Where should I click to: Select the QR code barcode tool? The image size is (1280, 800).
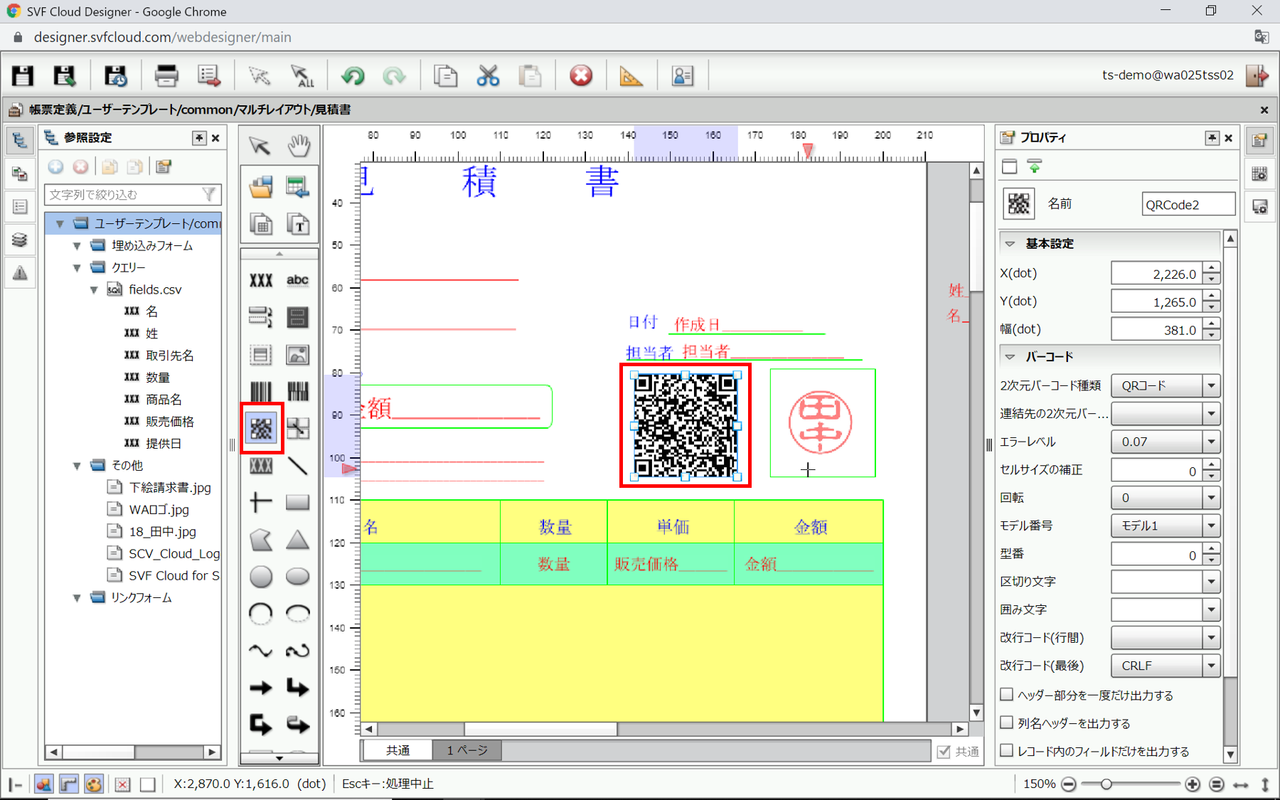261,428
